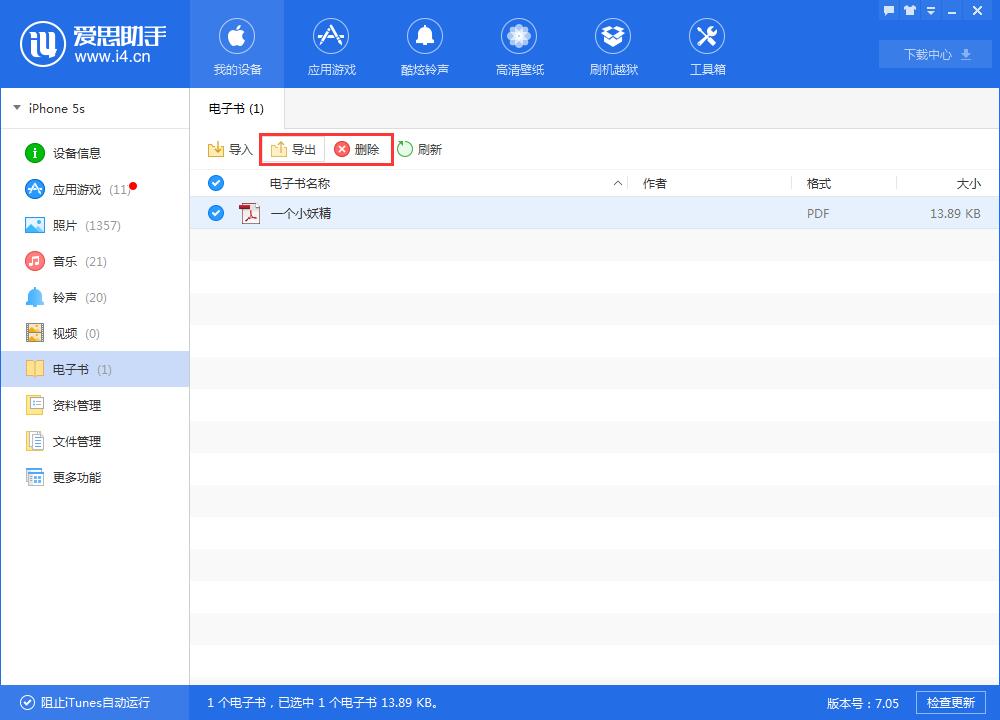Viewport: 1000px width, 720px height.
Task: Open the 刷机越狱 flash section
Action: coord(613,45)
